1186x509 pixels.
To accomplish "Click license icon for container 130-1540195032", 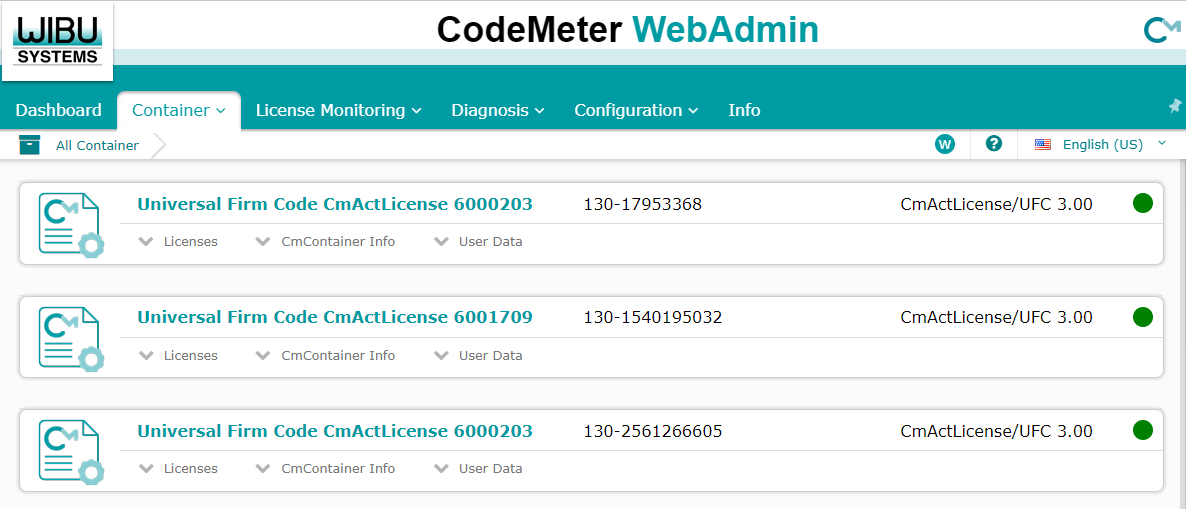I will tap(70, 338).
